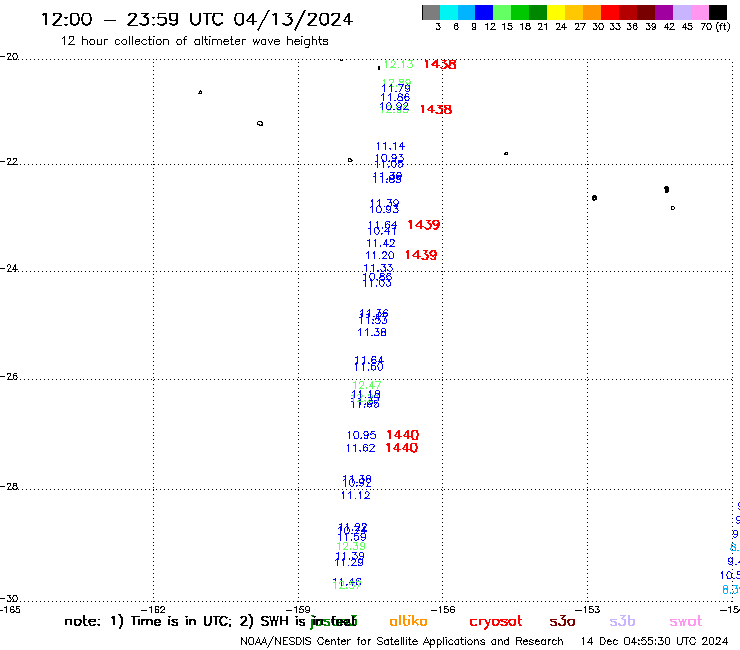Click the latitude axis label '-20'
740x650 pixels.
(x=9, y=57)
